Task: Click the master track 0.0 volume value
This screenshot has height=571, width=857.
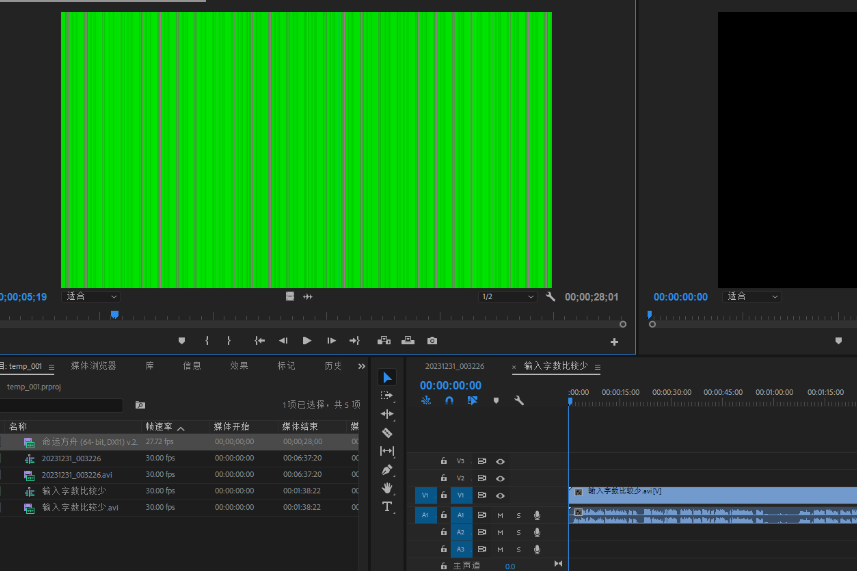Action: [x=510, y=566]
